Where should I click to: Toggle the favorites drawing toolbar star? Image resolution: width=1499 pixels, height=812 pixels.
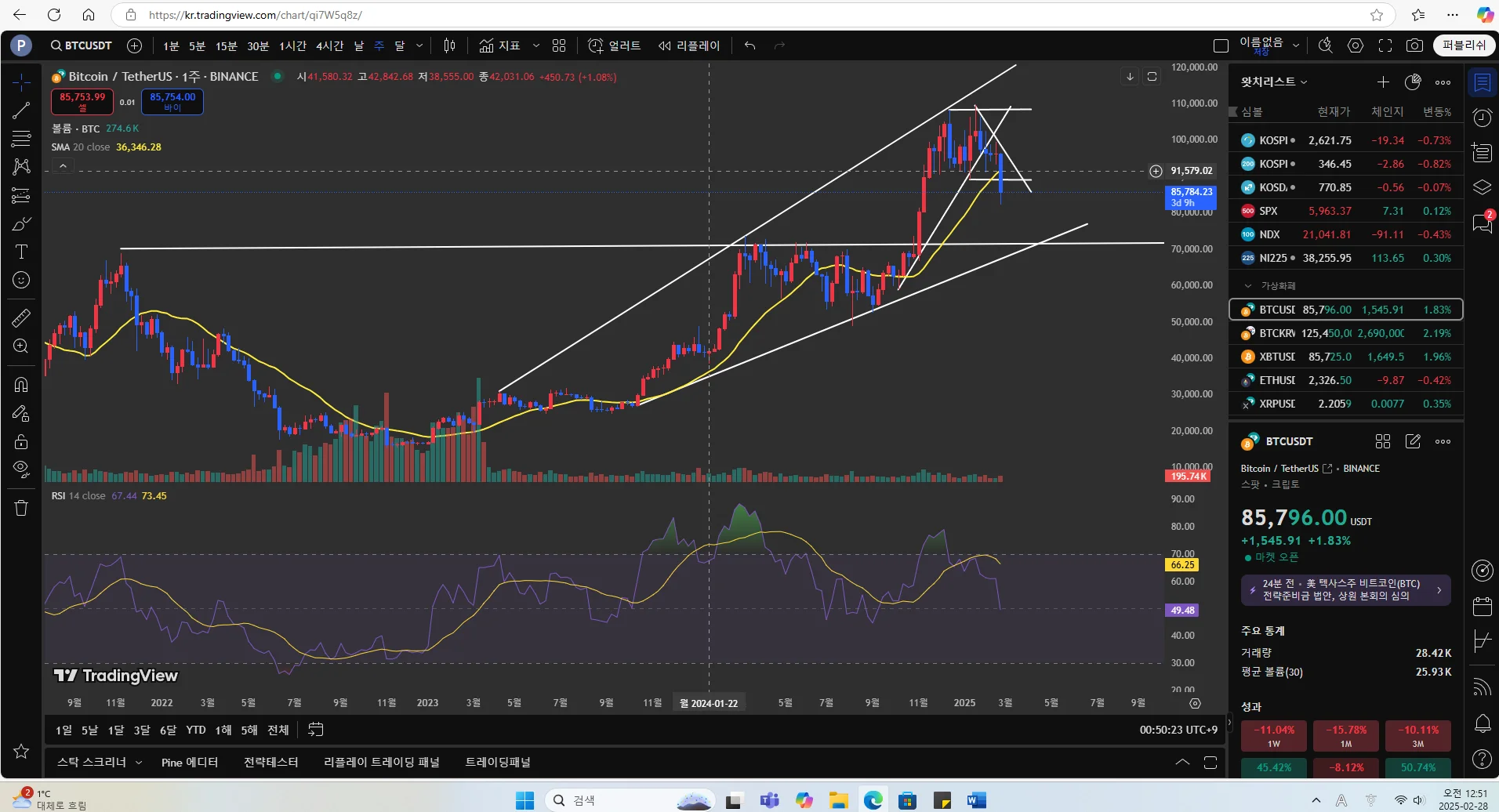coord(21,751)
